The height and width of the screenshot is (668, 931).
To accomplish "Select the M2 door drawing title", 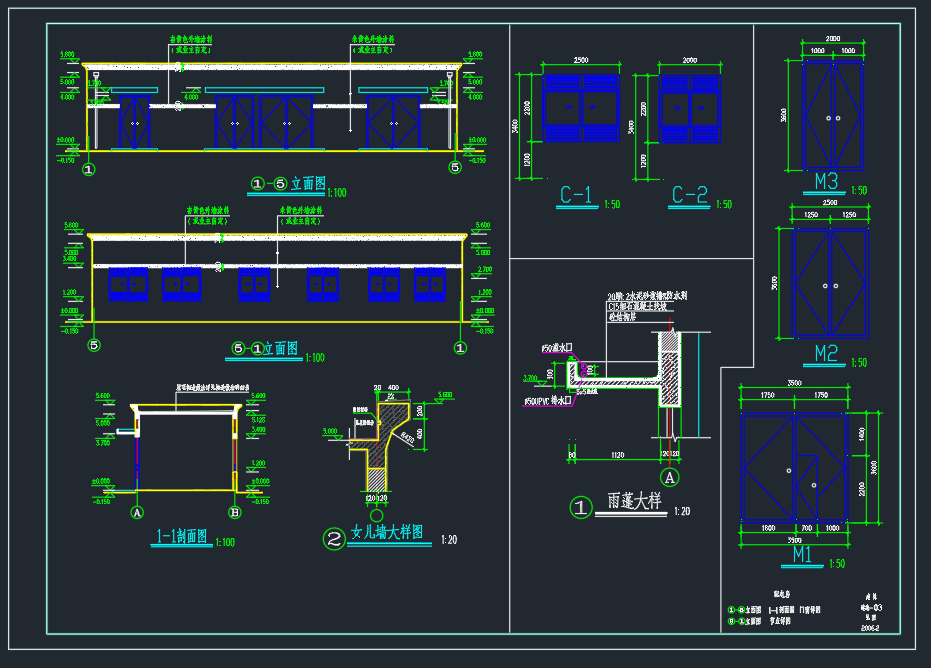I will [826, 353].
